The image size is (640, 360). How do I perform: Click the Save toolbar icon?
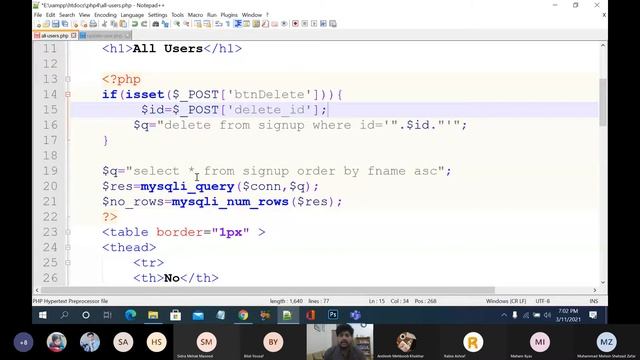point(56,24)
